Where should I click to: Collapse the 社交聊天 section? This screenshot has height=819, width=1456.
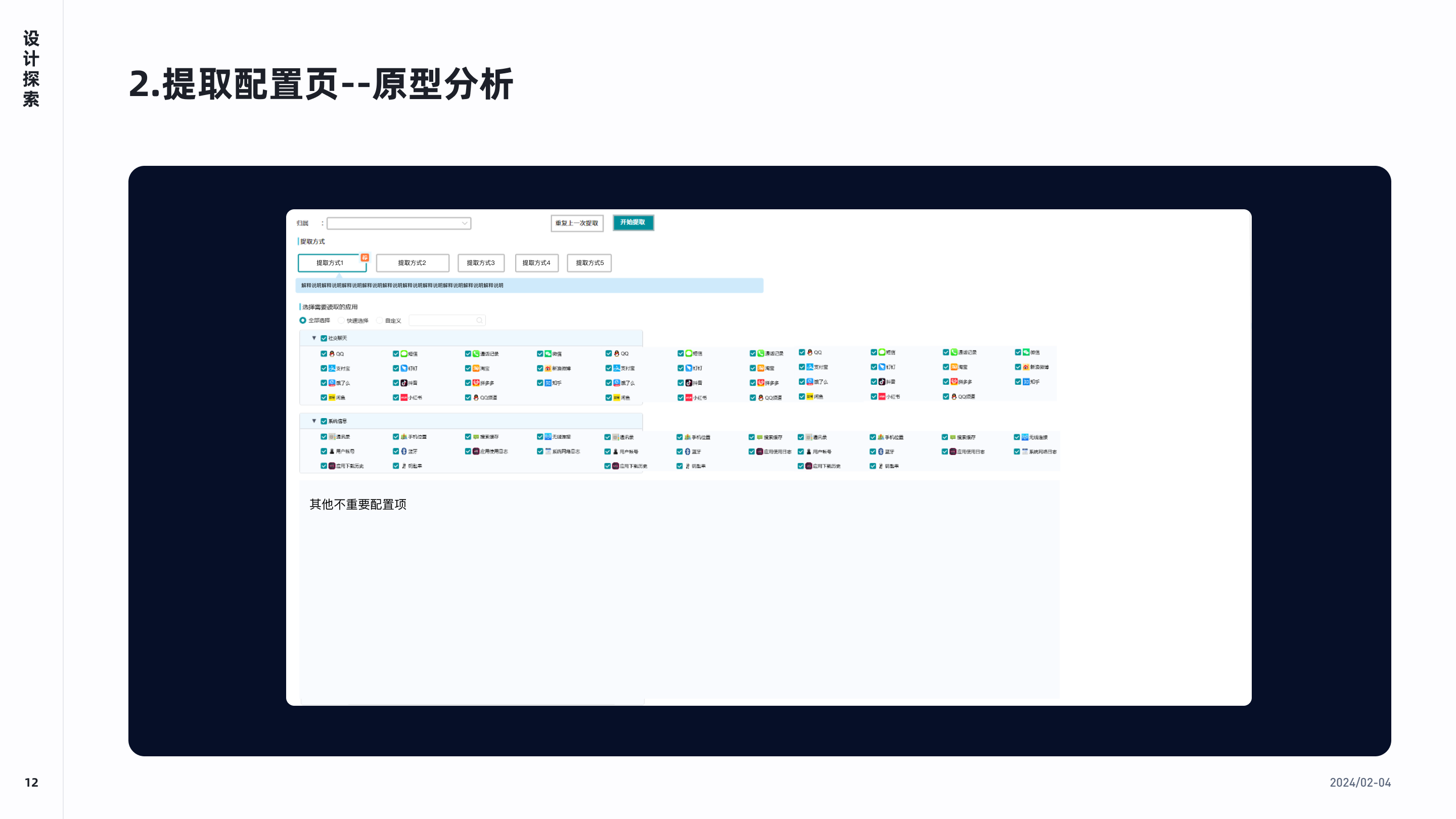[x=313, y=338]
